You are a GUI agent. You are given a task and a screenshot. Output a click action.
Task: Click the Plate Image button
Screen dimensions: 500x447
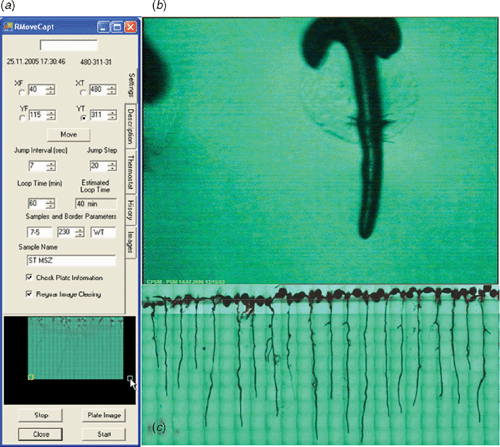coord(104,415)
